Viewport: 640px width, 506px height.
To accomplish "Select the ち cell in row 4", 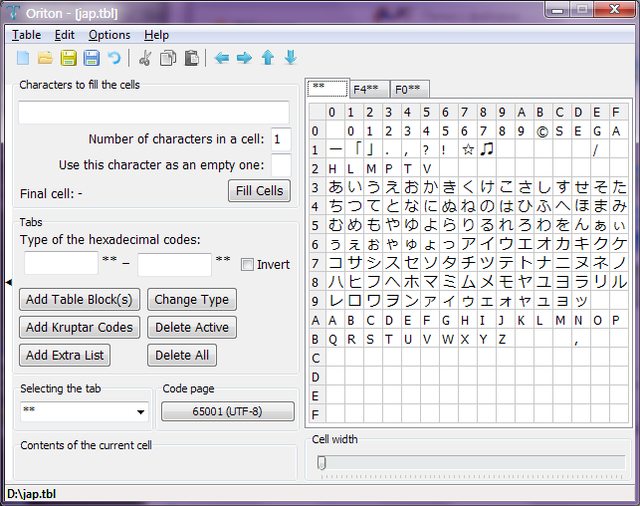I will point(335,206).
